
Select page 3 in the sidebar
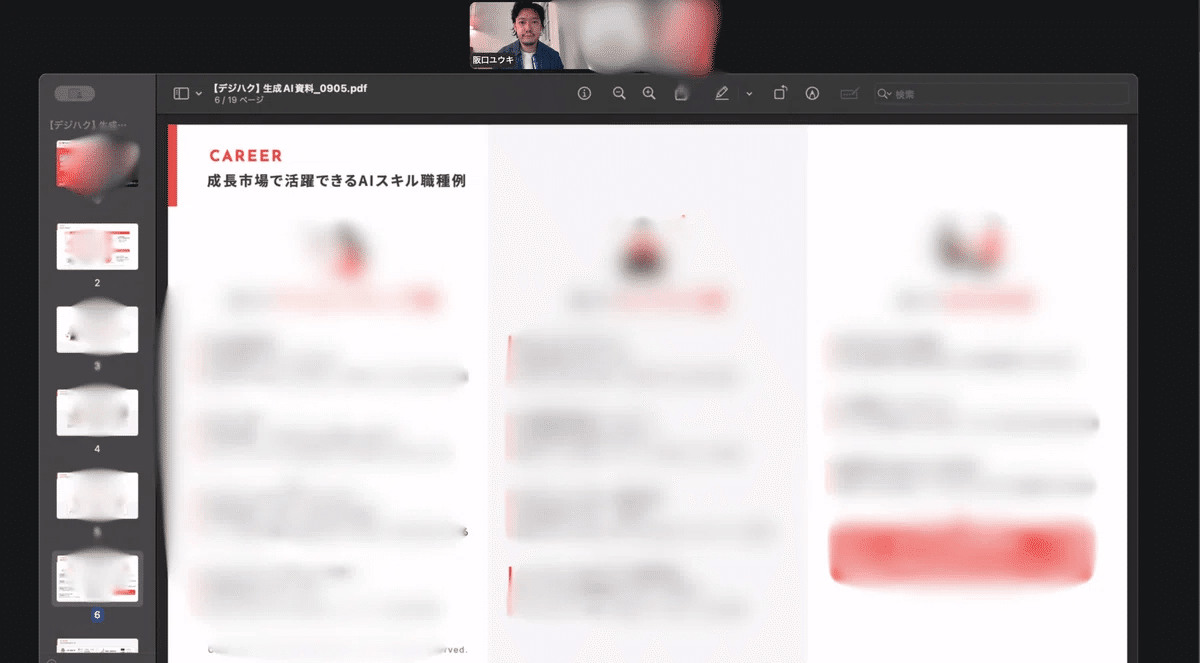coord(97,328)
